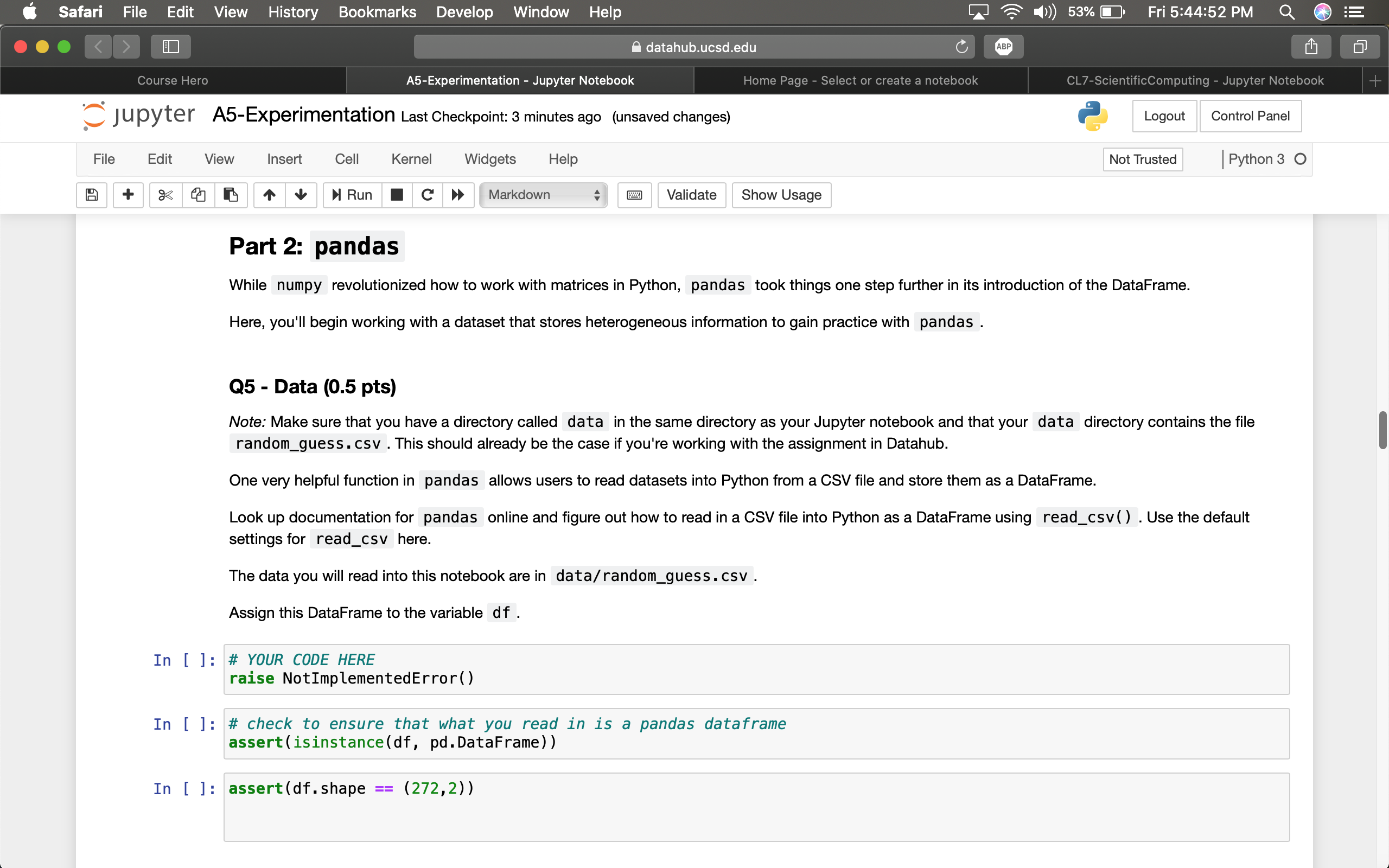
Task: Click the Save notebook icon
Action: pyautogui.click(x=90, y=194)
